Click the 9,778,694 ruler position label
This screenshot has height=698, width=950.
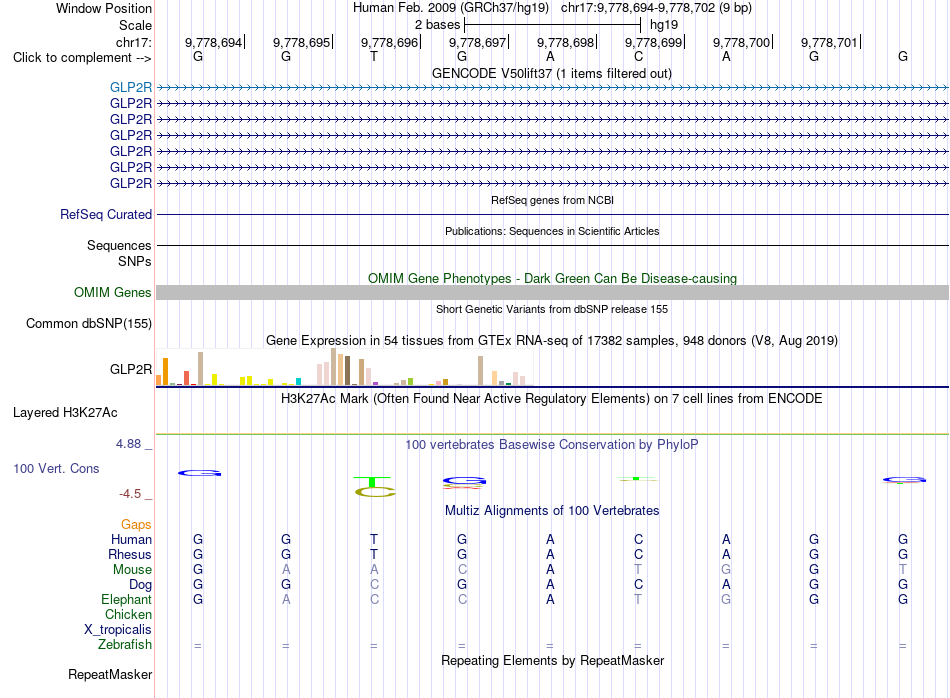[x=213, y=42]
